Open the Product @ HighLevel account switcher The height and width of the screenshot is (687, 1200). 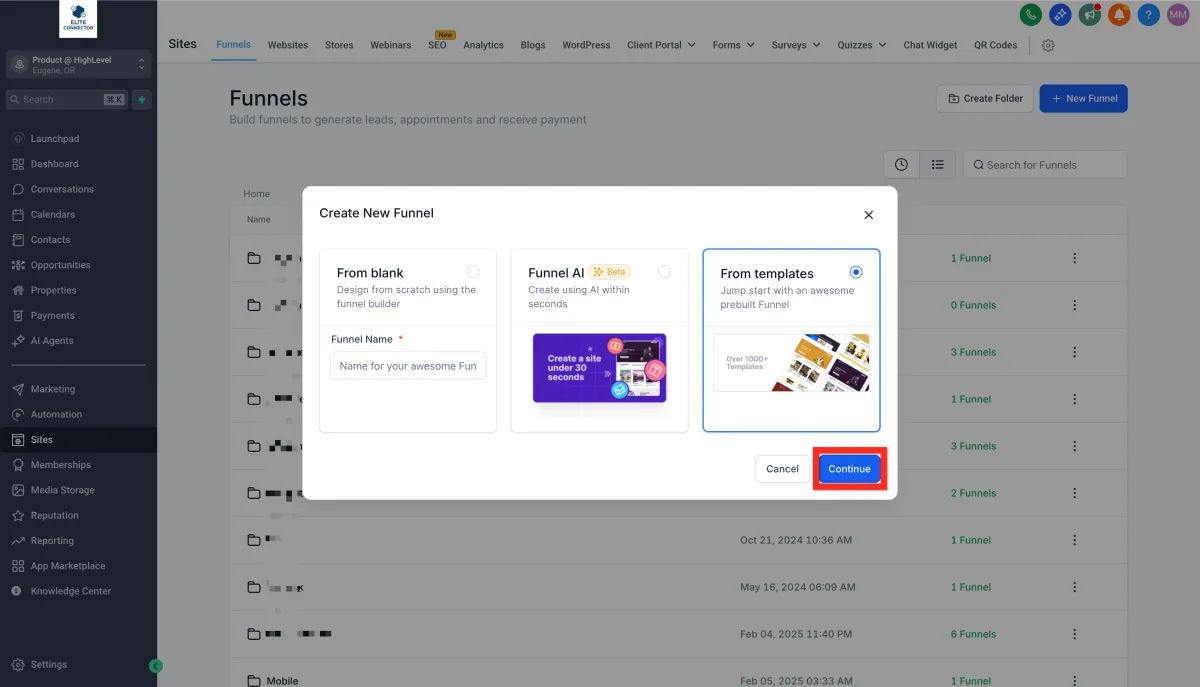[78, 64]
